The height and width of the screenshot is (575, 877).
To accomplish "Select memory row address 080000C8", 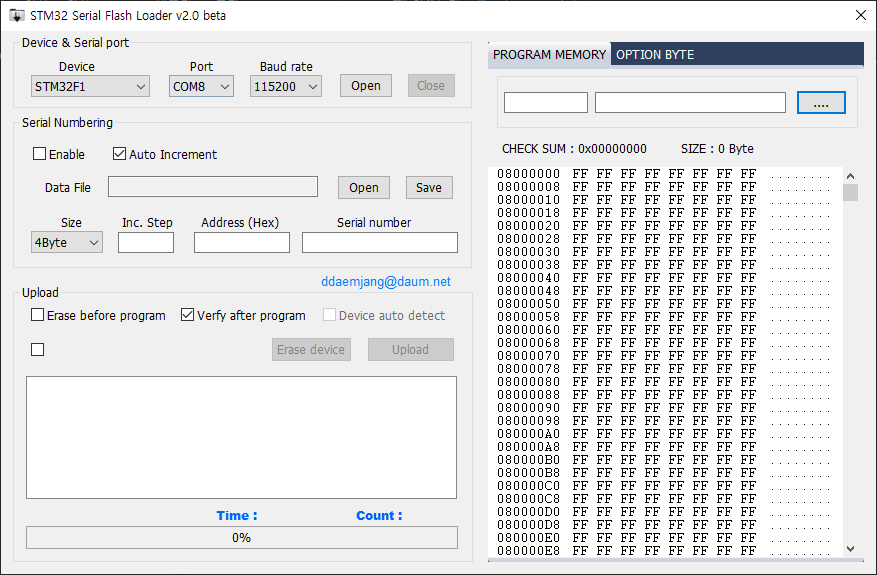I will (x=529, y=499).
